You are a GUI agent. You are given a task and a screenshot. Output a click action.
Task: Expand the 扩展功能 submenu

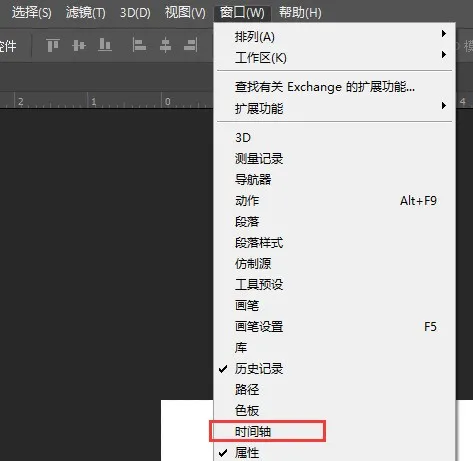[334, 108]
